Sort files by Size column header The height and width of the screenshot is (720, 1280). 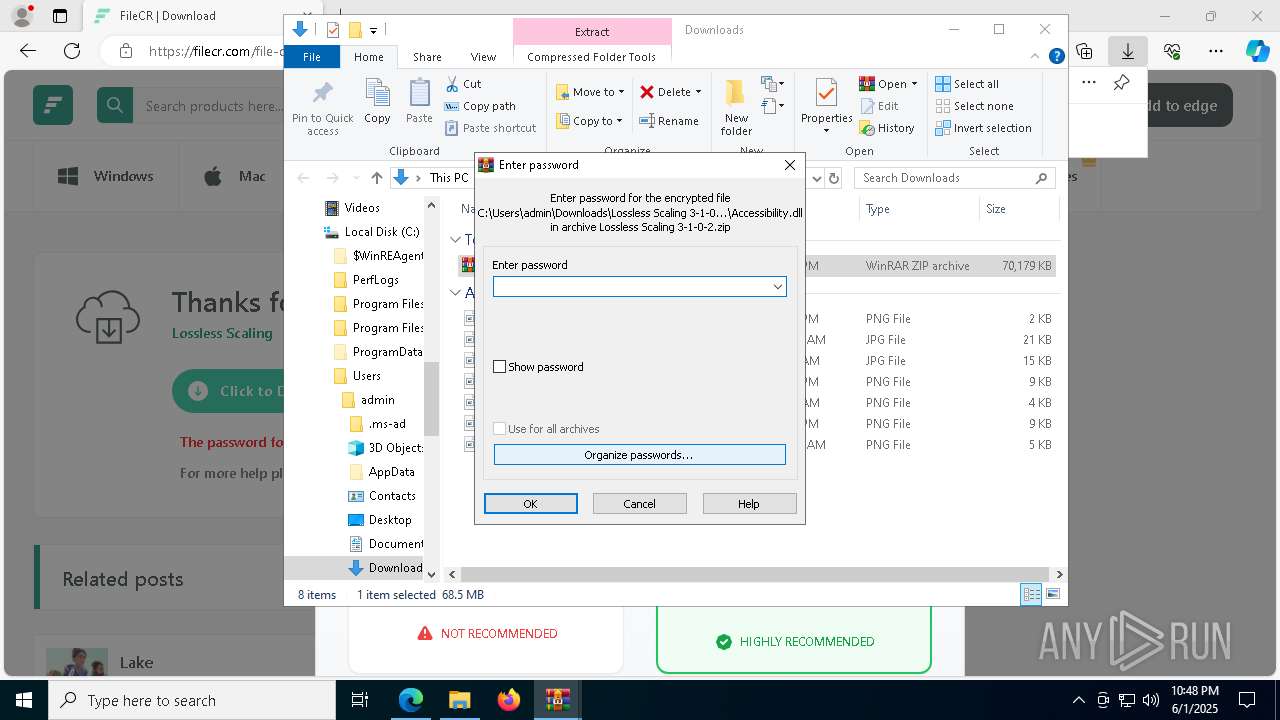click(1017, 209)
